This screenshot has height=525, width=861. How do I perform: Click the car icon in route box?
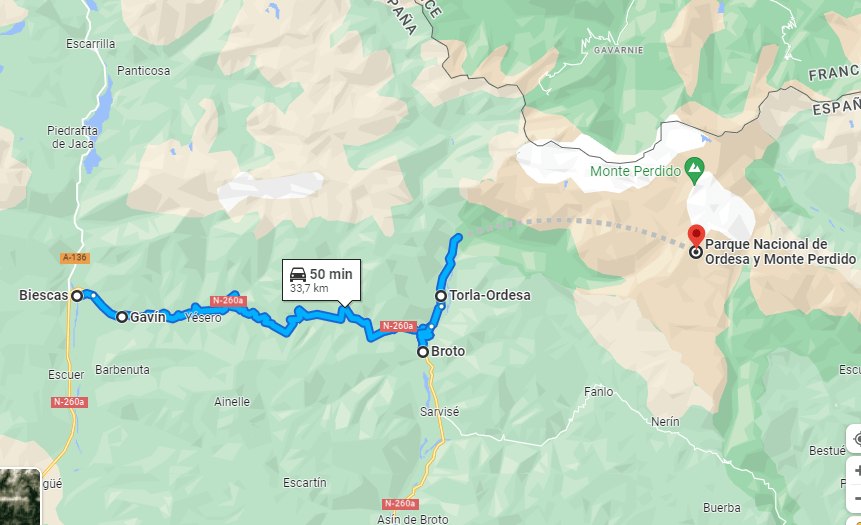pos(298,275)
